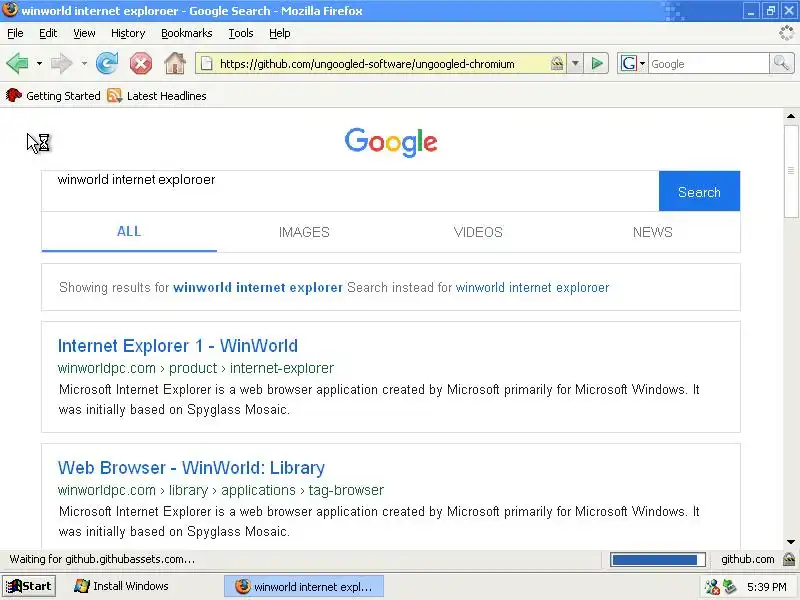
Task: Click the Google logo
Action: coord(391,142)
